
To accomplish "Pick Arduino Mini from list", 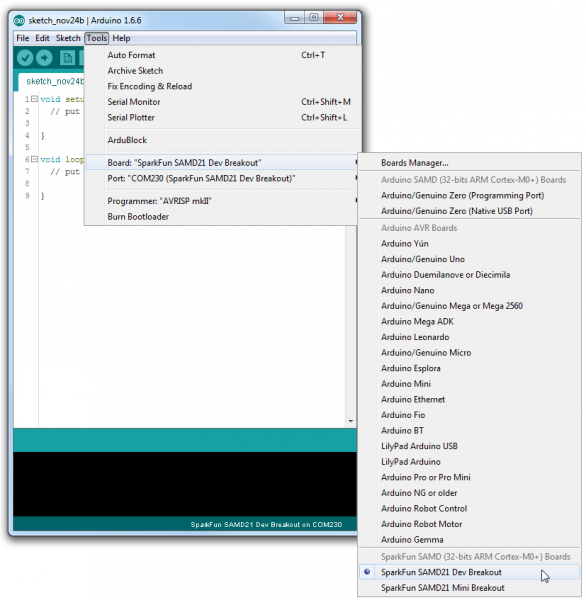I will point(469,384).
